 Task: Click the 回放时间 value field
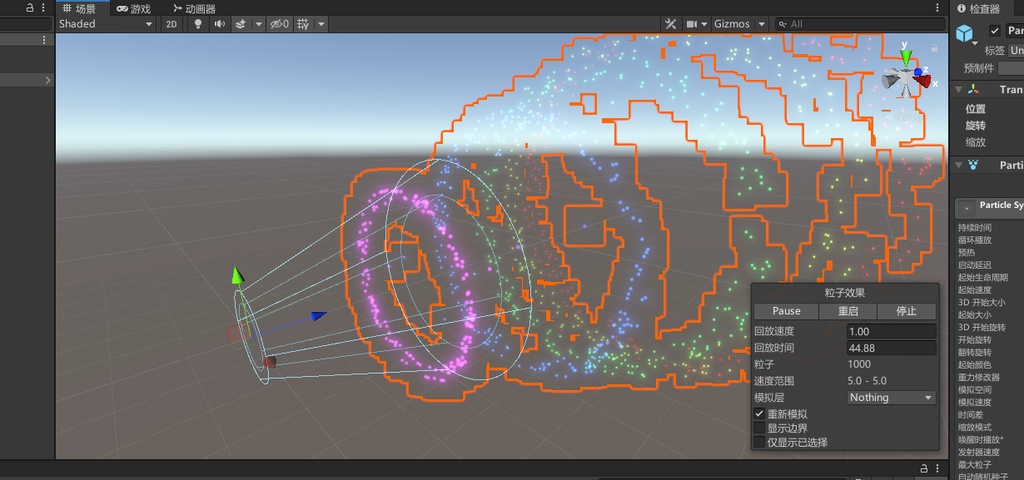coord(891,348)
